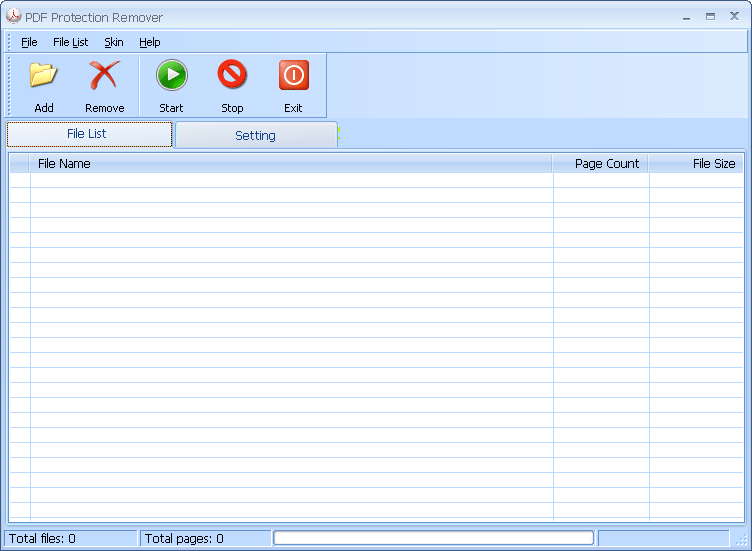Start processing with the green play icon
This screenshot has height=551, width=752.
(x=171, y=75)
